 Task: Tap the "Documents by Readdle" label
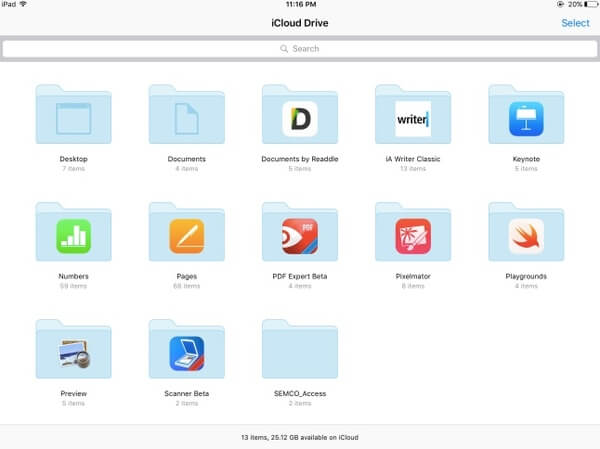(x=300, y=159)
